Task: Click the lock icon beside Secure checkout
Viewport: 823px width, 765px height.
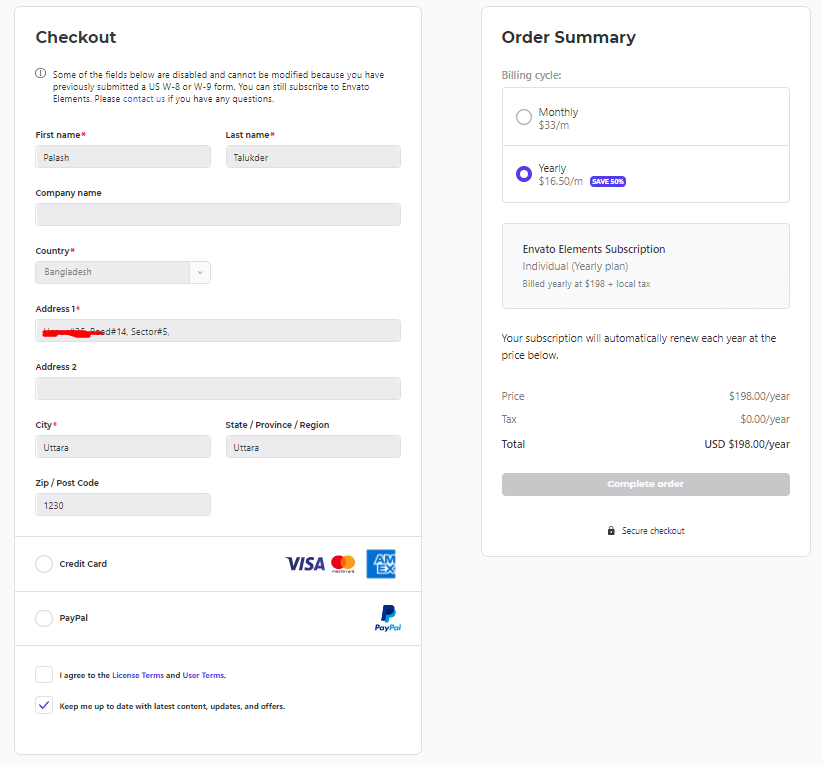Action: point(610,531)
